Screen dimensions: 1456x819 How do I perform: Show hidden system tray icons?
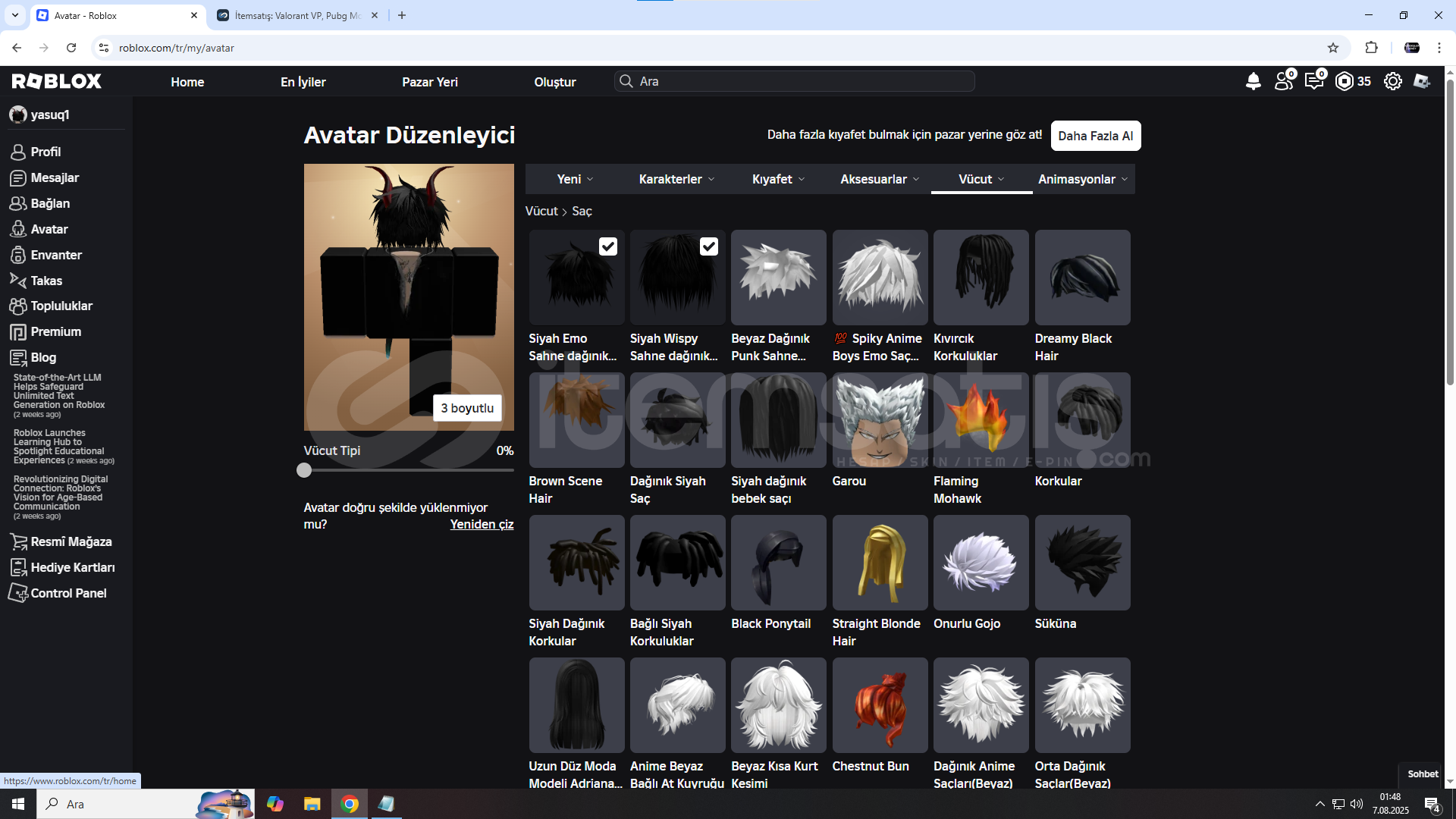[1319, 804]
